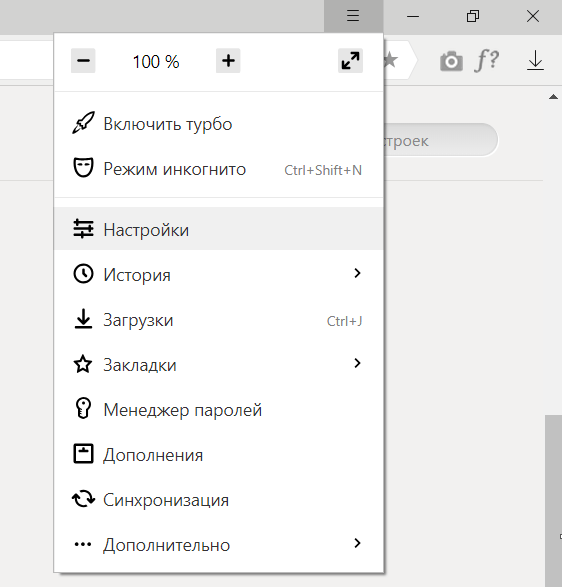The width and height of the screenshot is (562, 587).
Task: Click the Синхронизация menu item
Action: click(219, 500)
